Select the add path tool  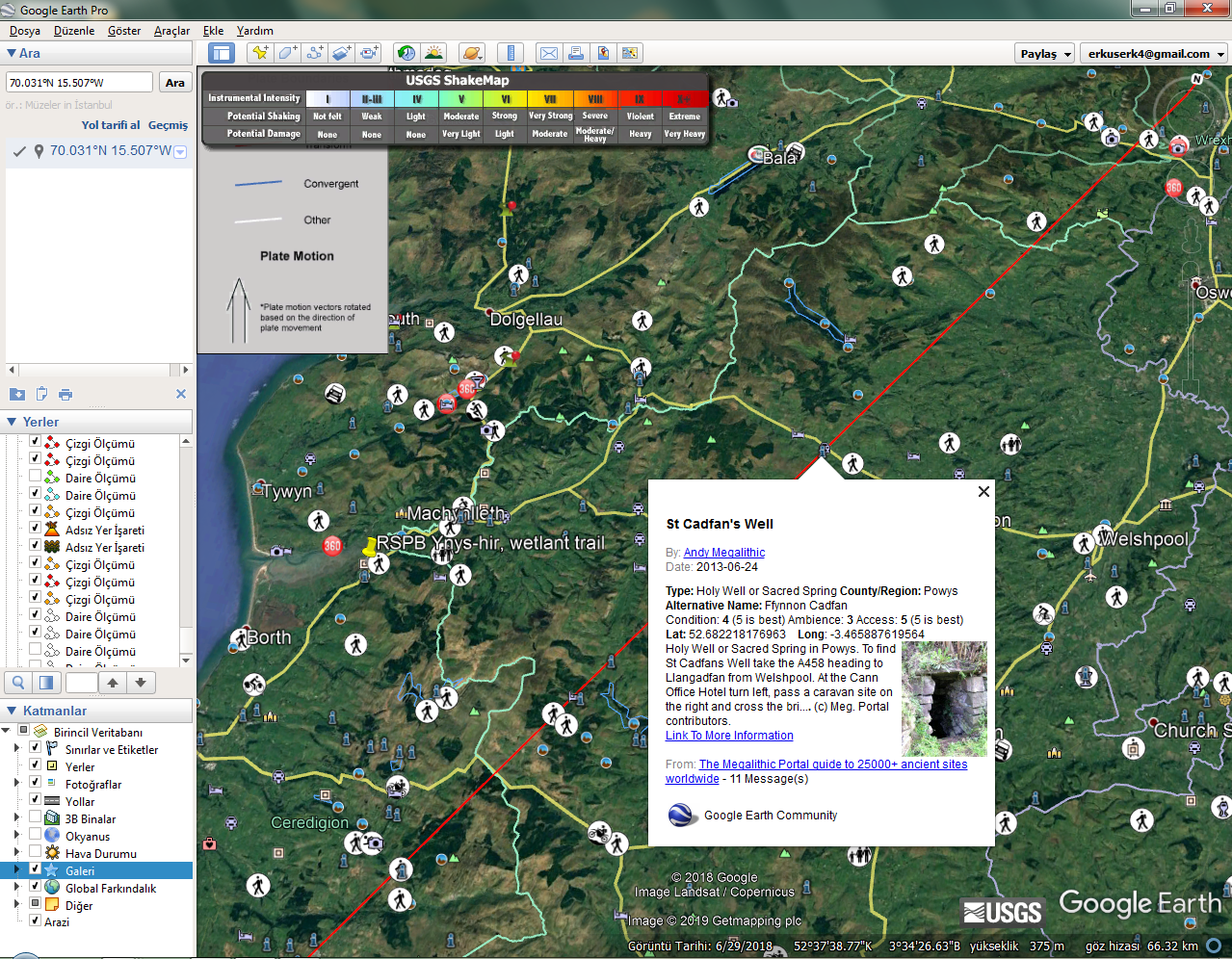click(314, 53)
